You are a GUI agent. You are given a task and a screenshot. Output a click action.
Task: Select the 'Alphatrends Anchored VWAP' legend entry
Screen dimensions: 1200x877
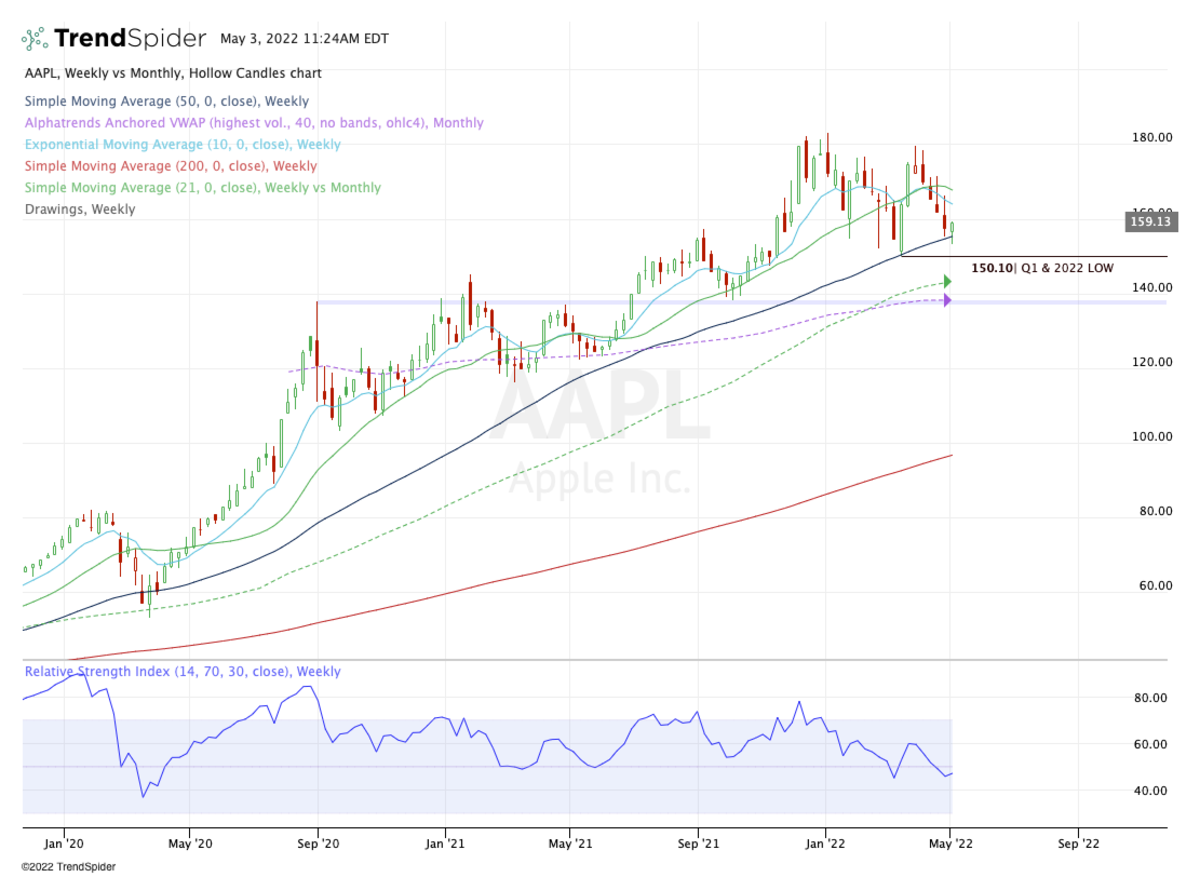[x=254, y=123]
